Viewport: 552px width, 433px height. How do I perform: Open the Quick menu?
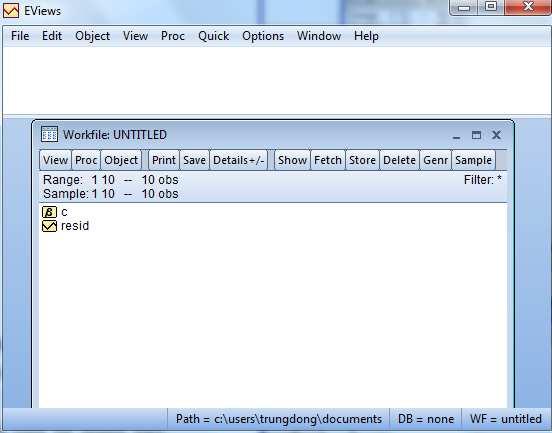pyautogui.click(x=214, y=36)
